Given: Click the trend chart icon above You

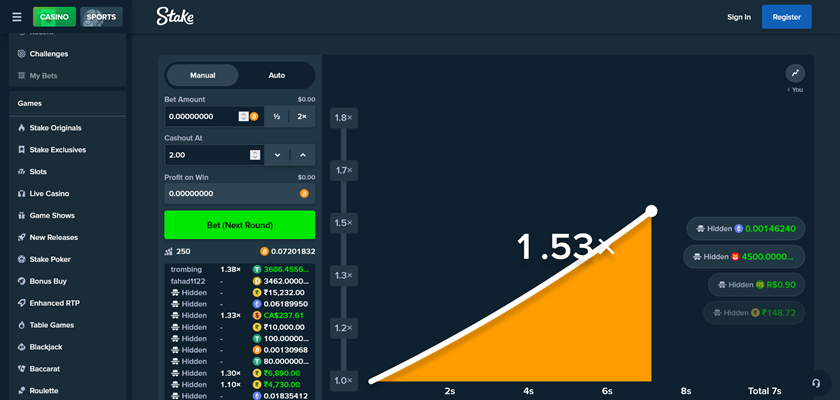Looking at the screenshot, I should point(795,73).
